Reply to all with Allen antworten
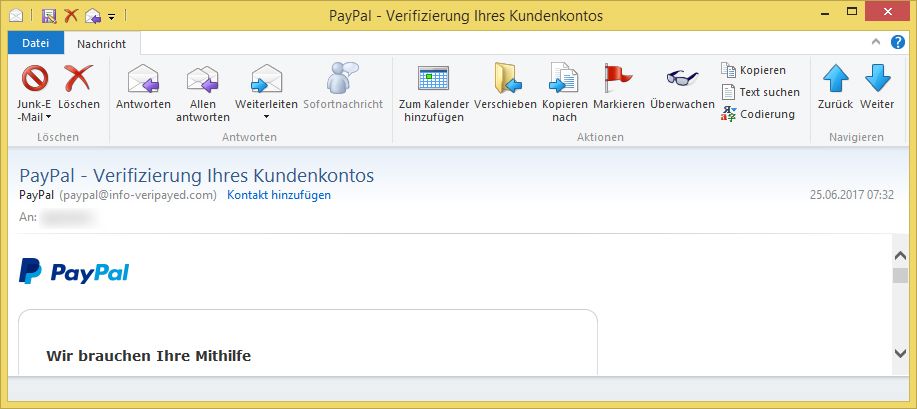Screen dimensions: 917x409 pos(202,79)
